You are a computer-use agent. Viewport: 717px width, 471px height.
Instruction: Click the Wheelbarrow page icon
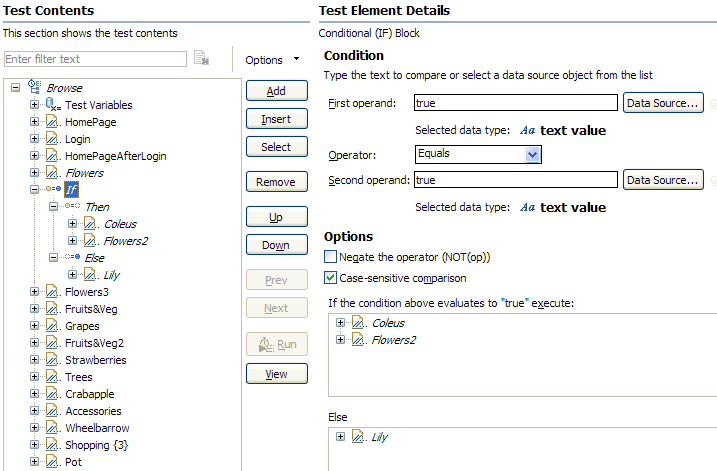(x=53, y=428)
